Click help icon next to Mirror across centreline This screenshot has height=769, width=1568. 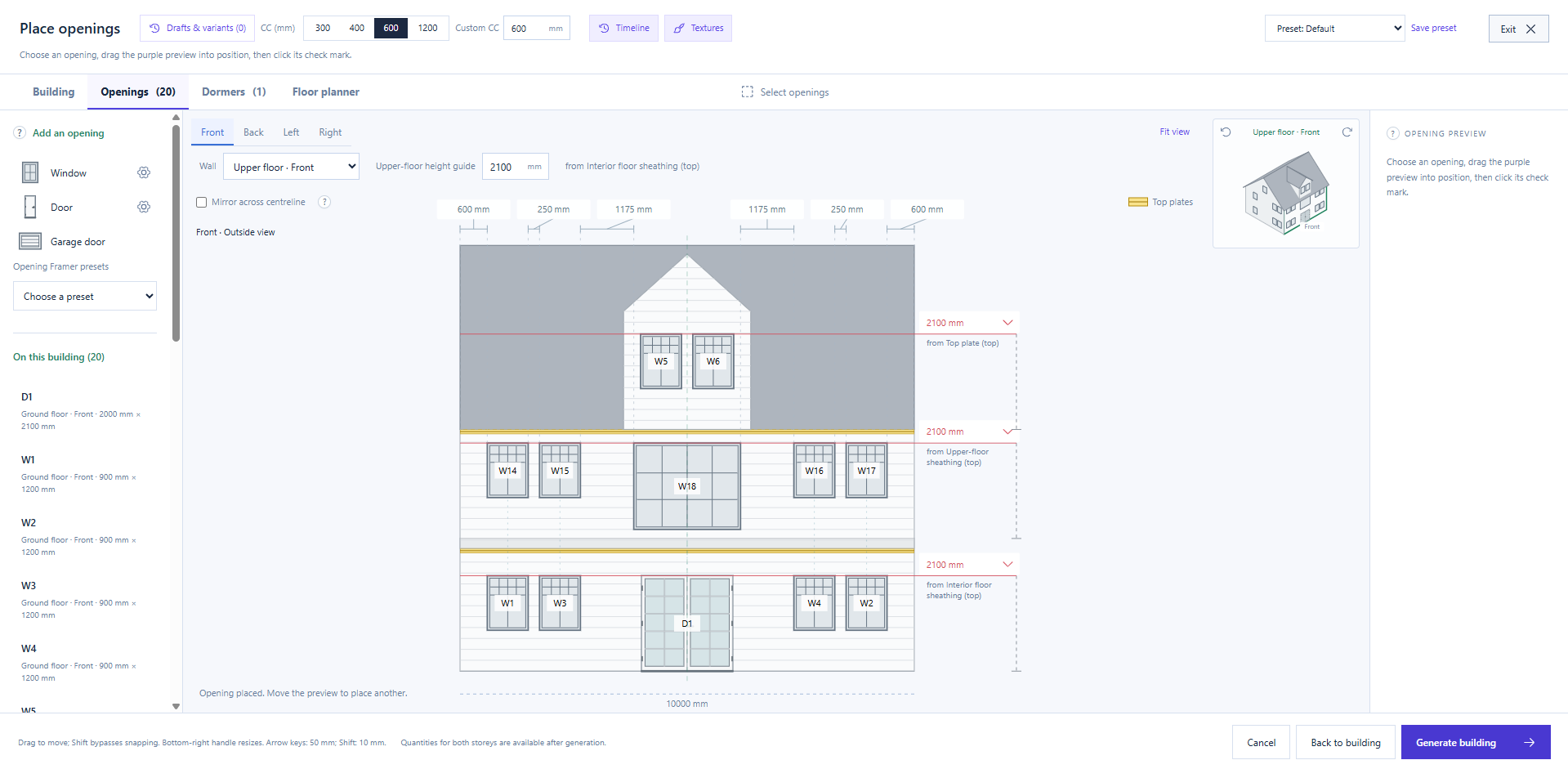[x=324, y=202]
